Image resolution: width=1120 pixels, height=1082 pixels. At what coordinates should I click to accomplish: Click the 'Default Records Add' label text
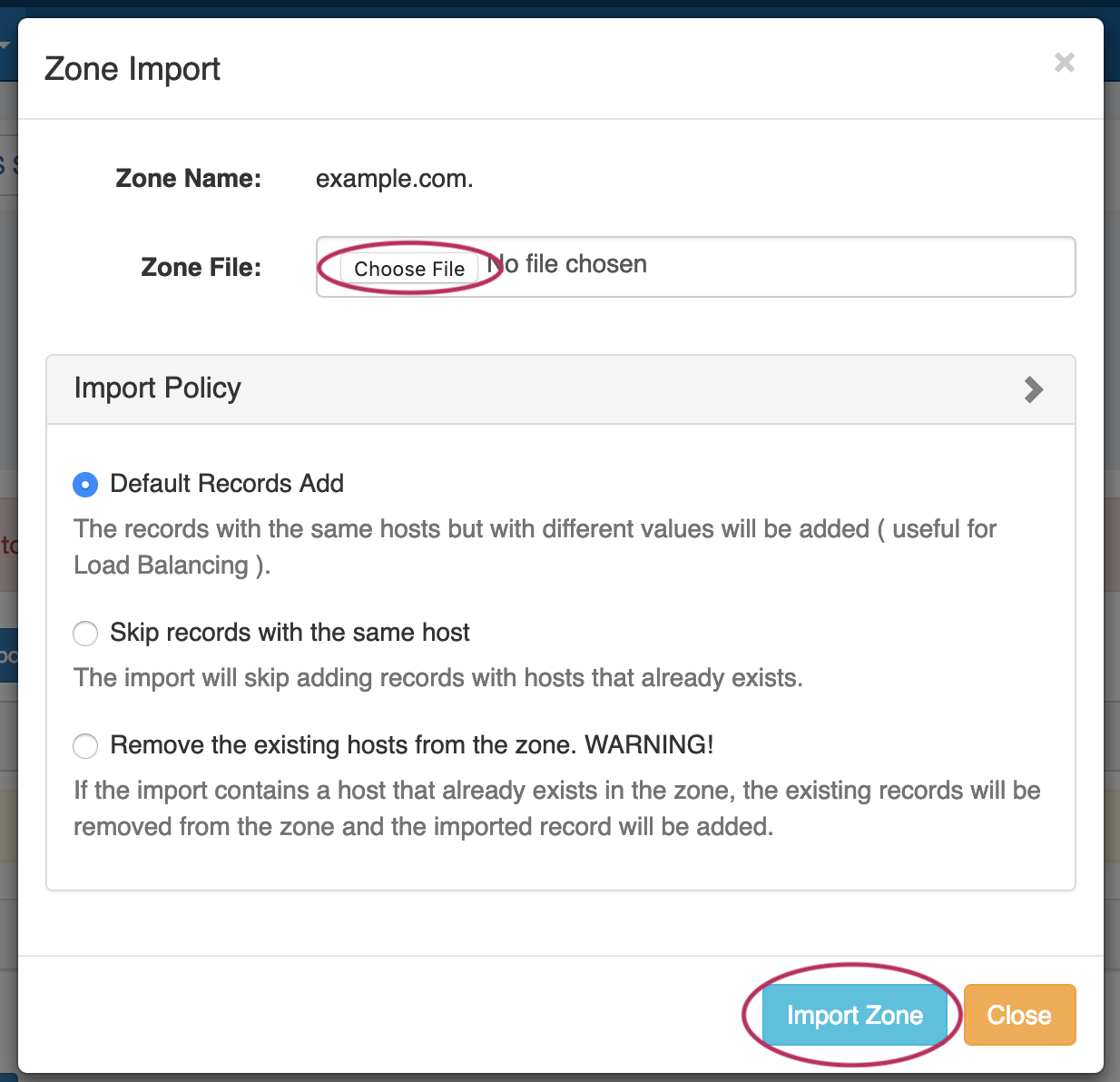coord(227,484)
